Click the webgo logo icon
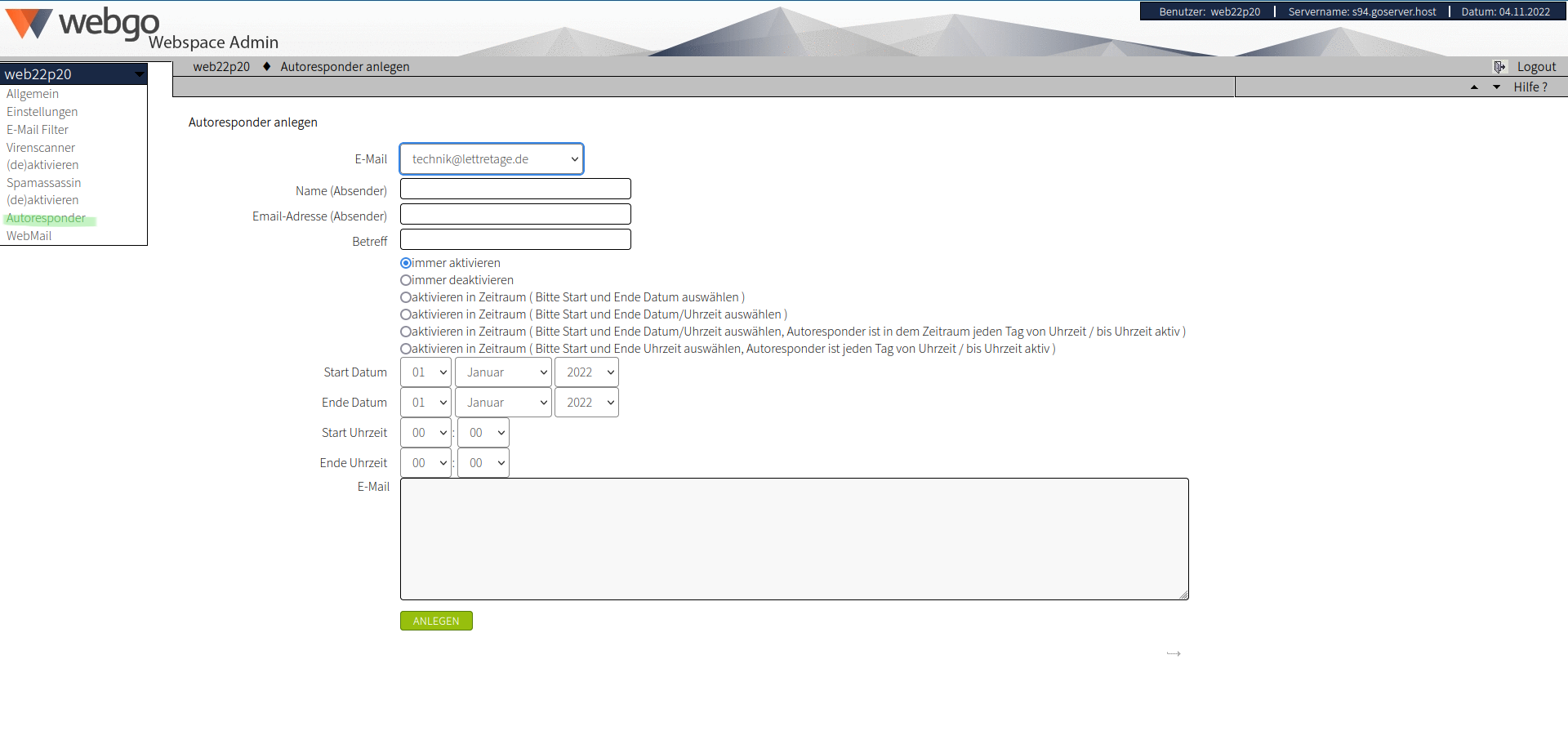 [x=29, y=23]
